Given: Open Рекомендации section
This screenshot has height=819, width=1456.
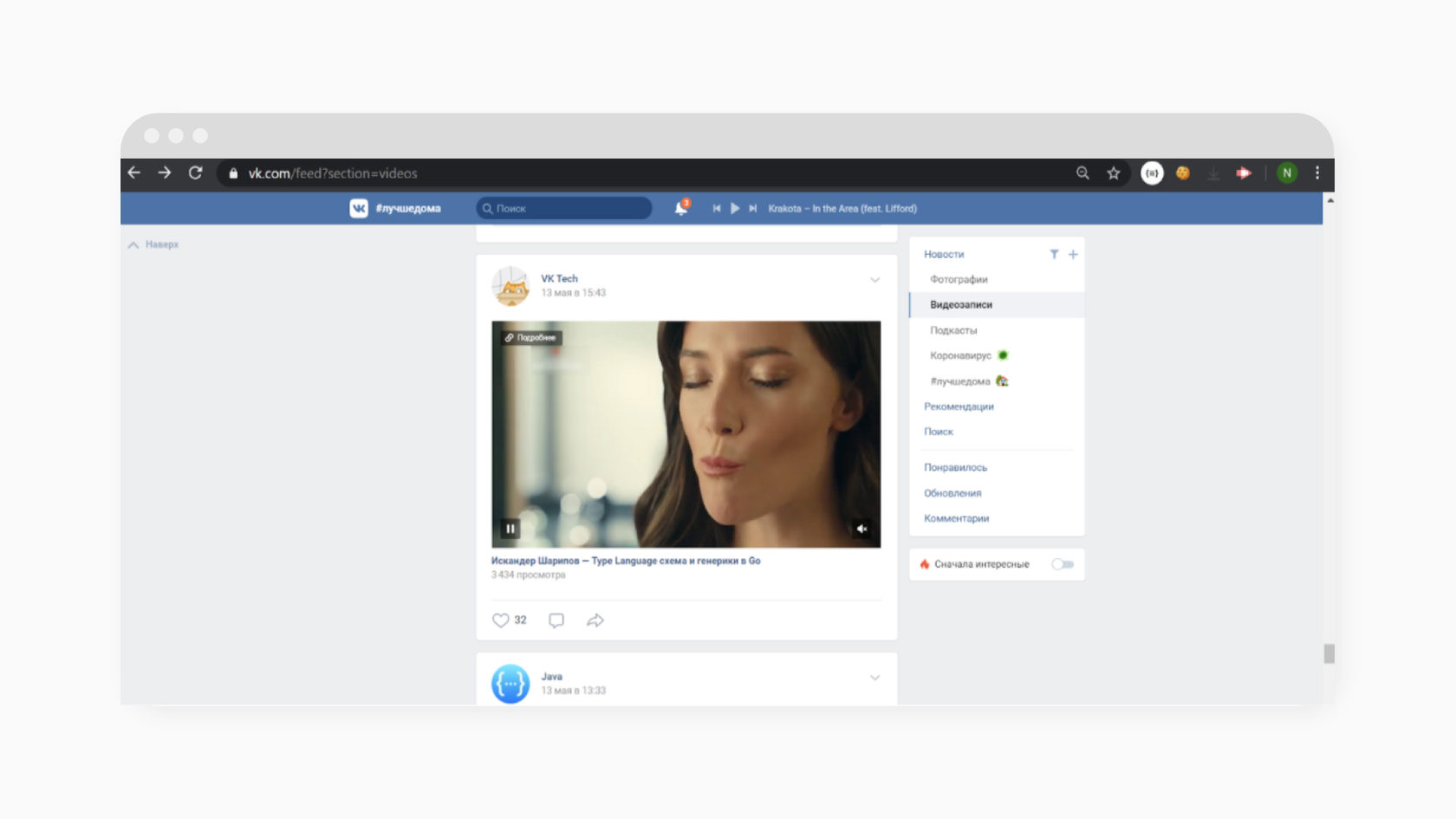Looking at the screenshot, I should tap(959, 406).
